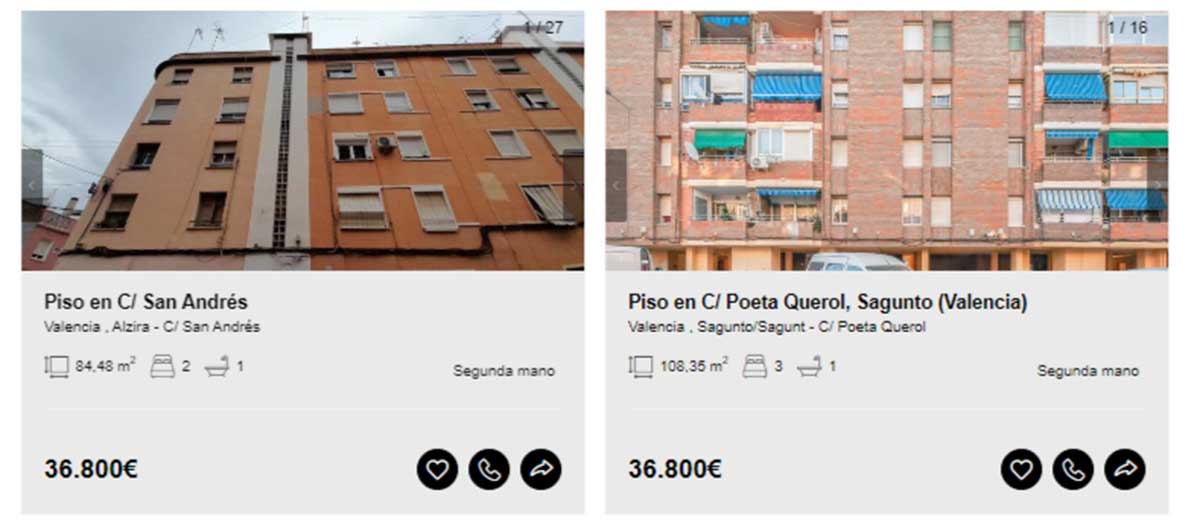Show previous photo of Poeta Querol building
This screenshot has width=1200, height=522.
pyautogui.click(x=616, y=185)
